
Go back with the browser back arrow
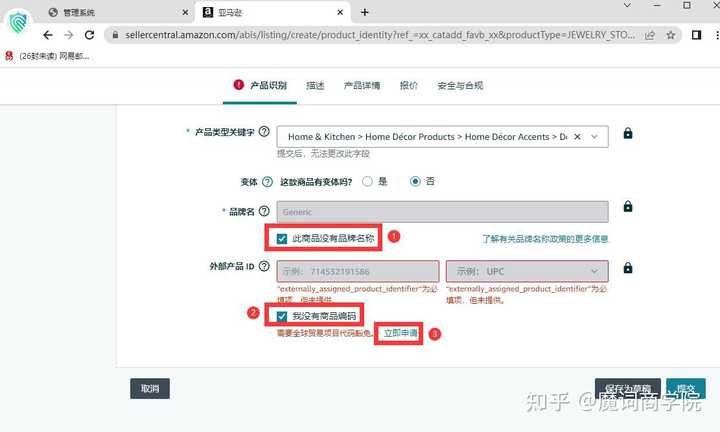(x=48, y=35)
